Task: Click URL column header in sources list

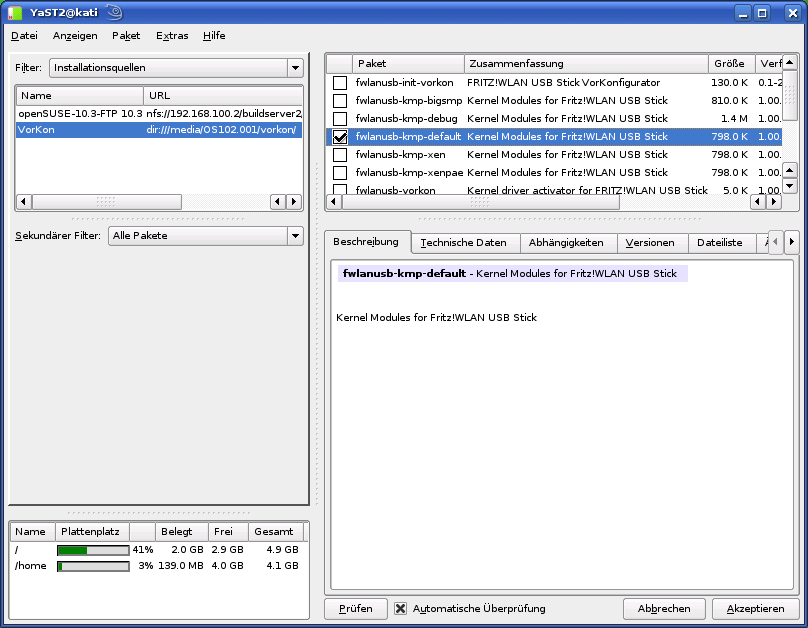Action: (x=223, y=95)
